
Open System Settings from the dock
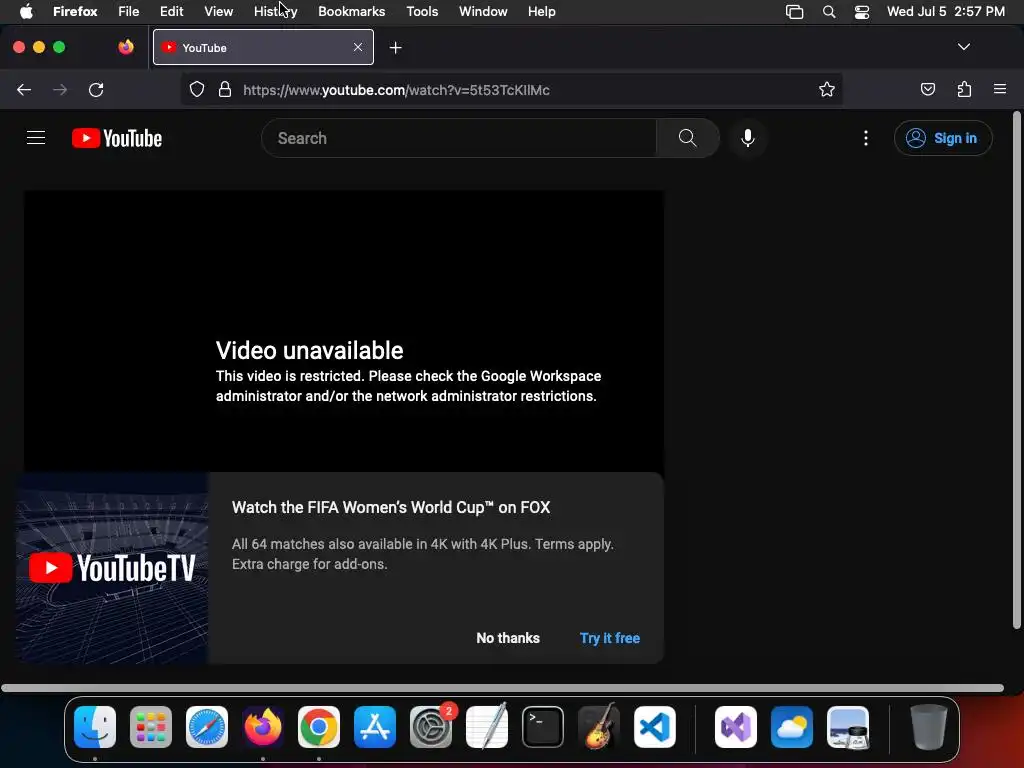[x=431, y=727]
